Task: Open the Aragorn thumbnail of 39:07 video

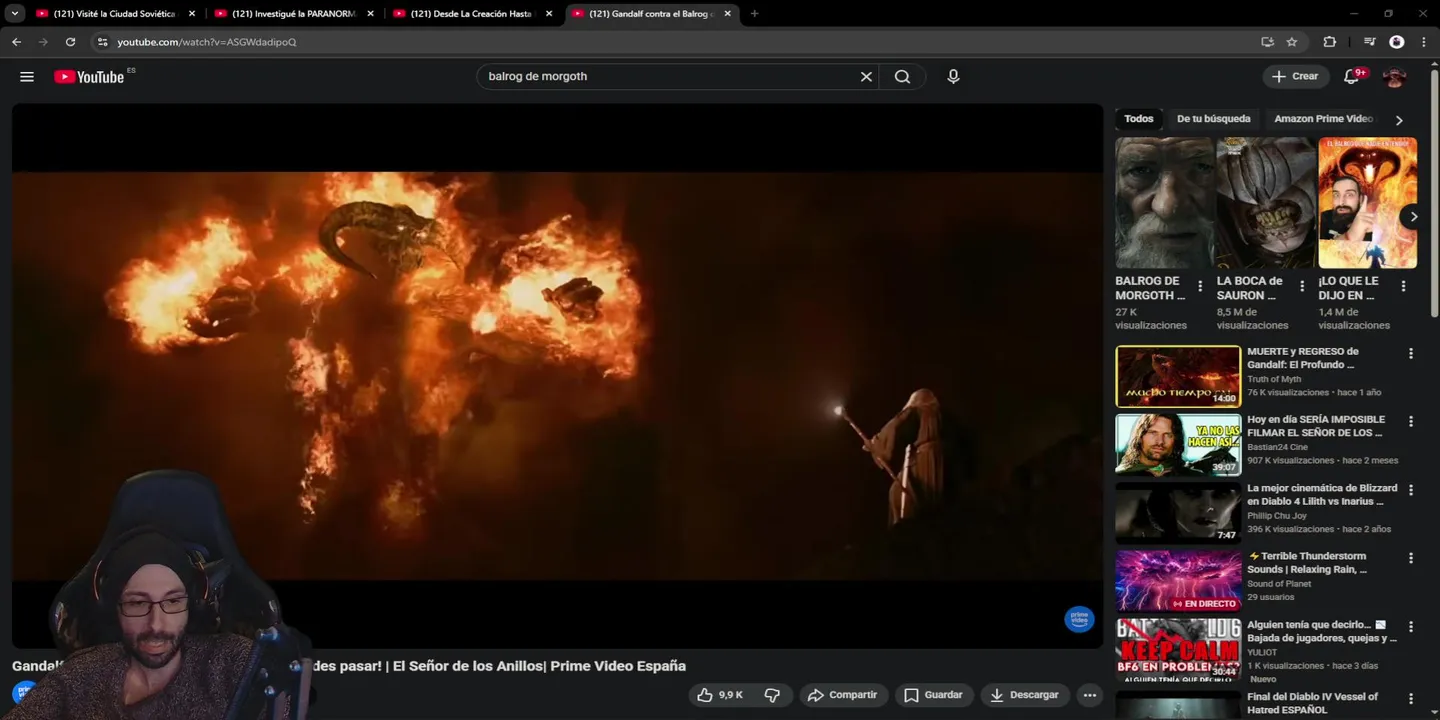Action: [x=1178, y=445]
